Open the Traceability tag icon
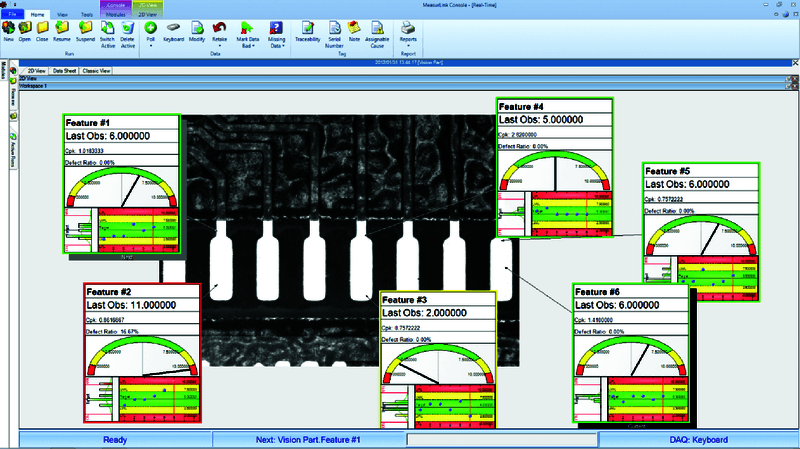 (x=308, y=28)
